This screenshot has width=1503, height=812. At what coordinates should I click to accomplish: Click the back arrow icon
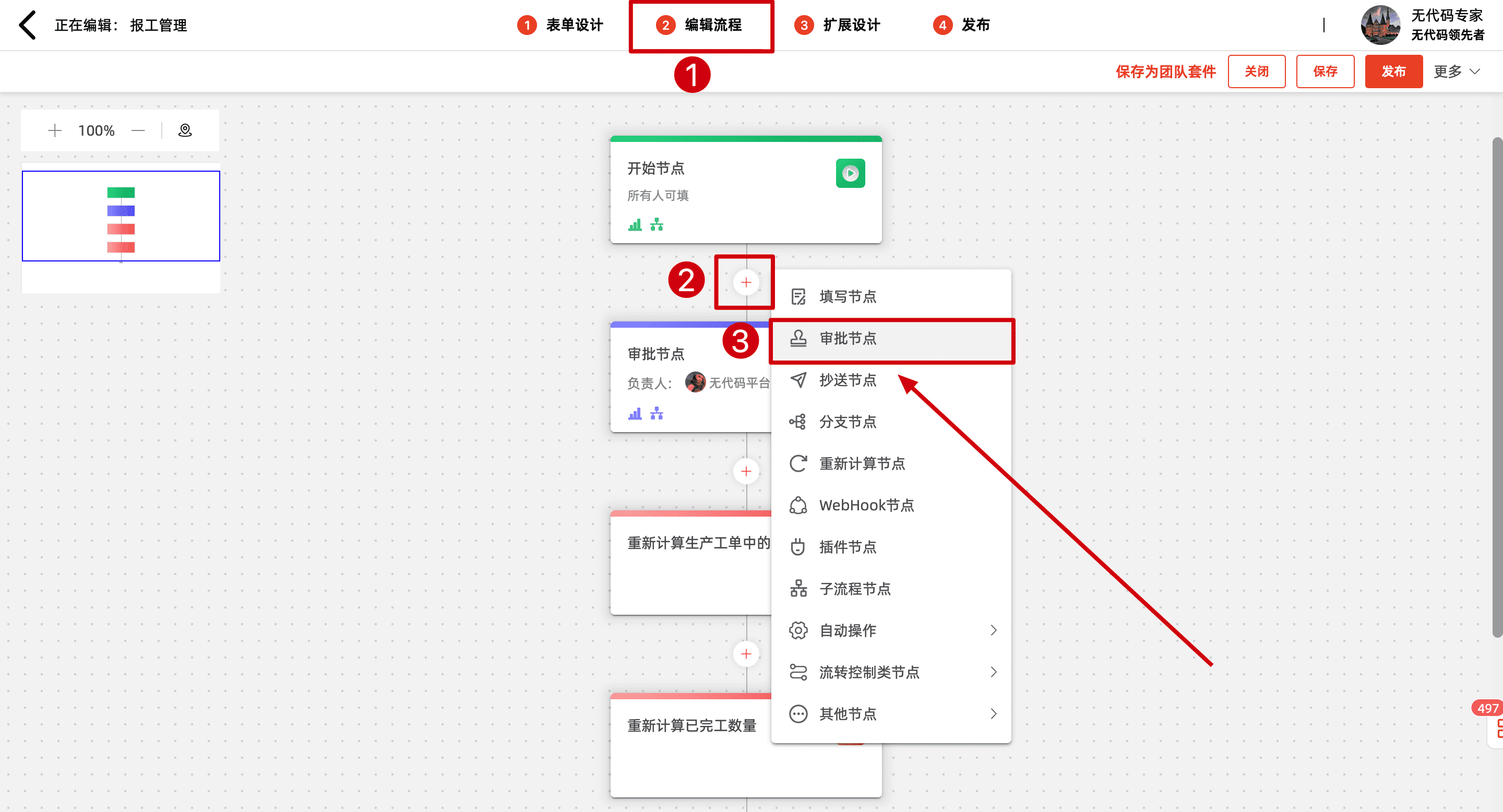click(x=28, y=25)
